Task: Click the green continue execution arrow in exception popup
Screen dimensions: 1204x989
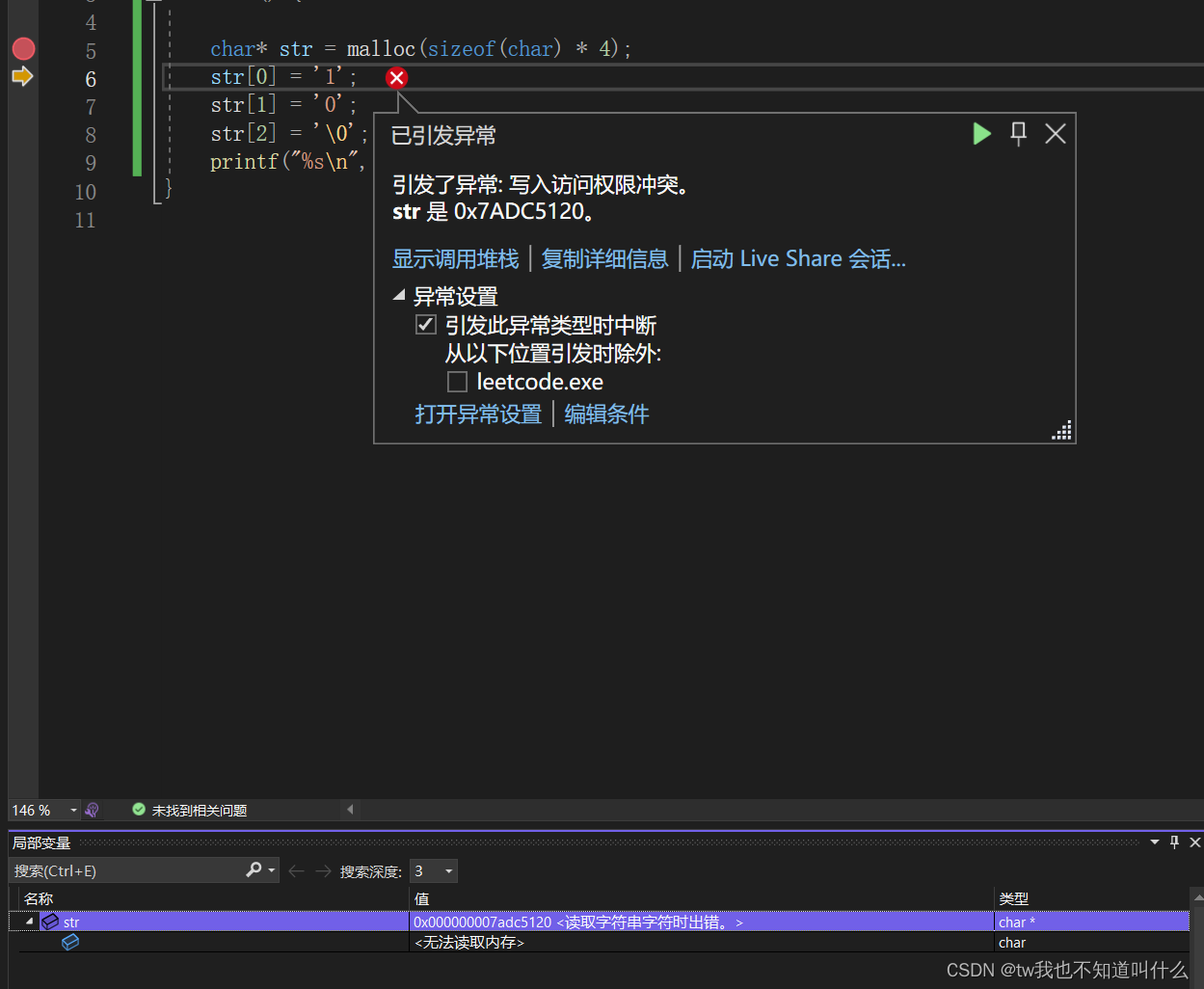Action: (x=981, y=134)
